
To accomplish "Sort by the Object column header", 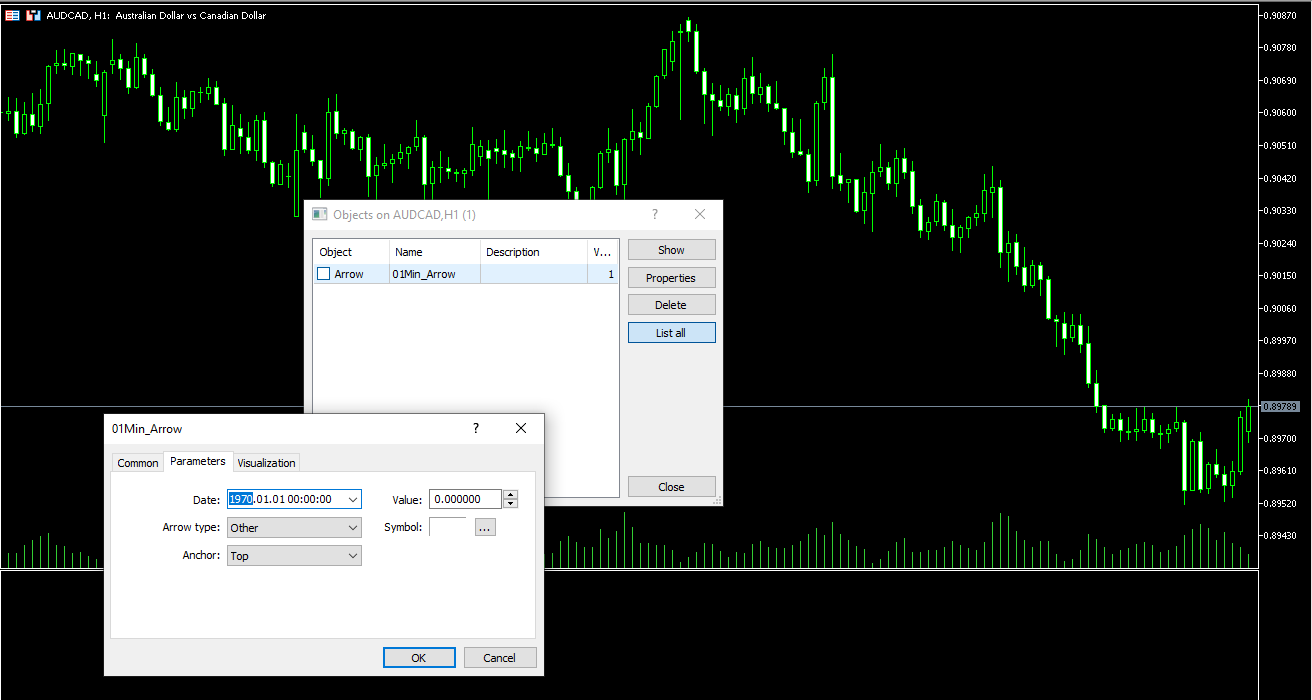I will tap(351, 252).
